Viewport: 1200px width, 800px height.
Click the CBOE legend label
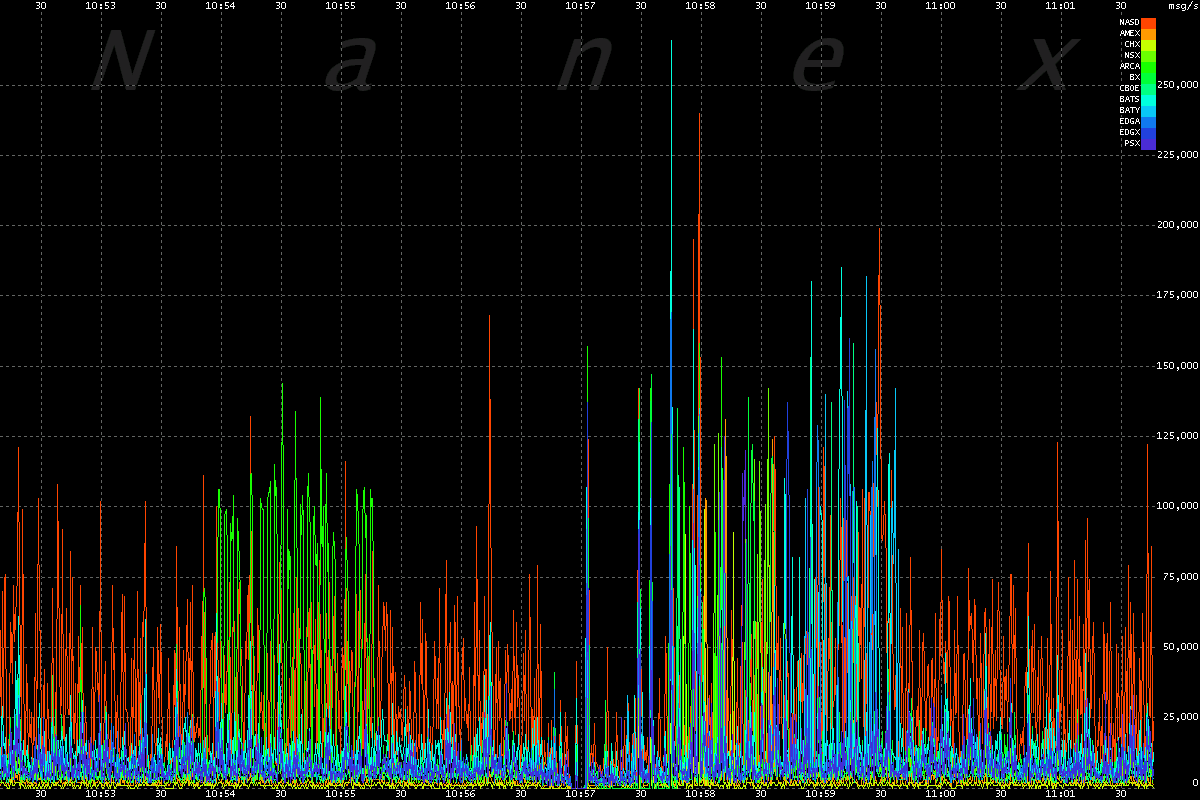[x=1130, y=88]
